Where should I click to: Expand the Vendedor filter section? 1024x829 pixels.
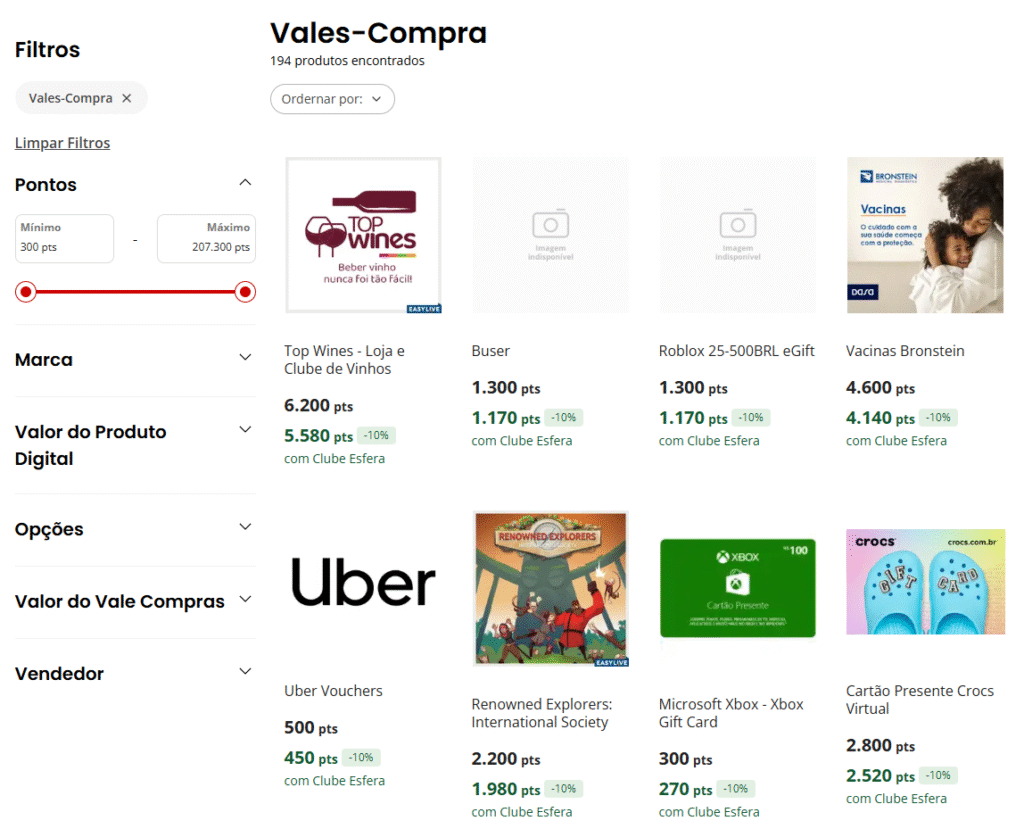[245, 672]
